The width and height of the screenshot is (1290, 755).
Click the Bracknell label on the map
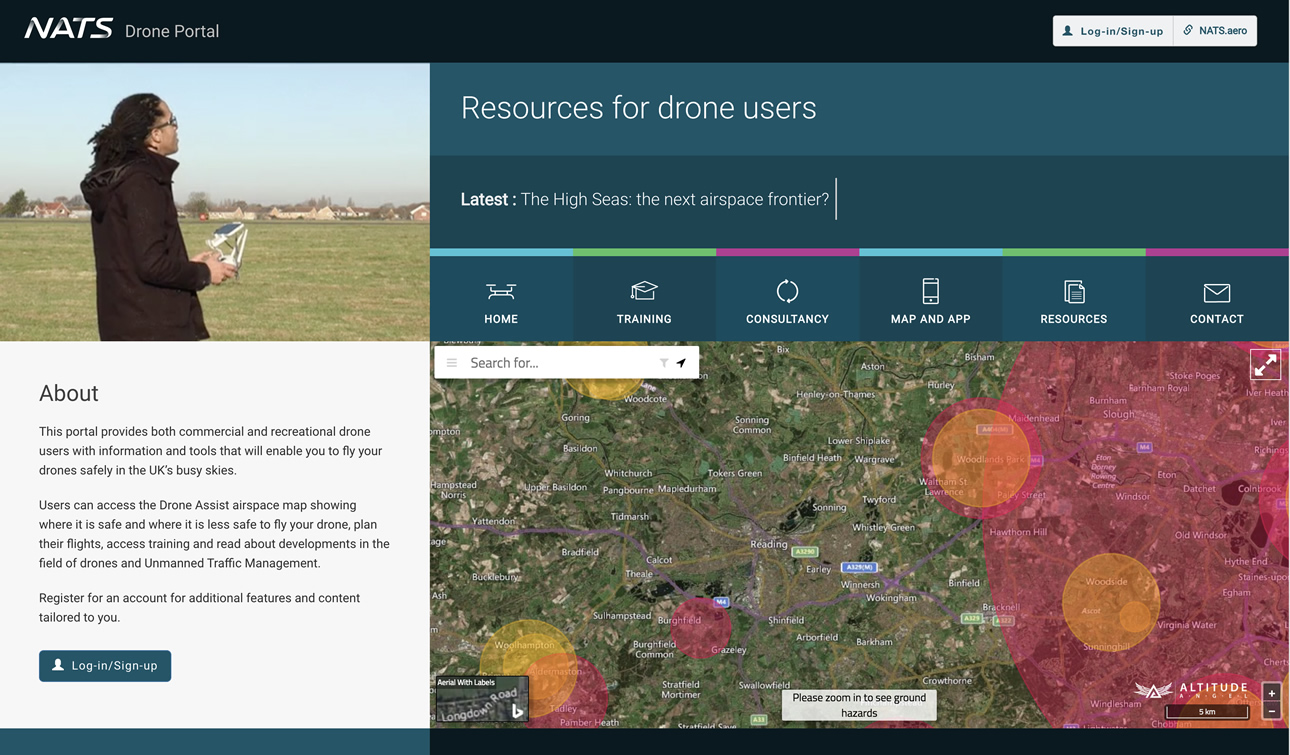pyautogui.click(x=1001, y=607)
